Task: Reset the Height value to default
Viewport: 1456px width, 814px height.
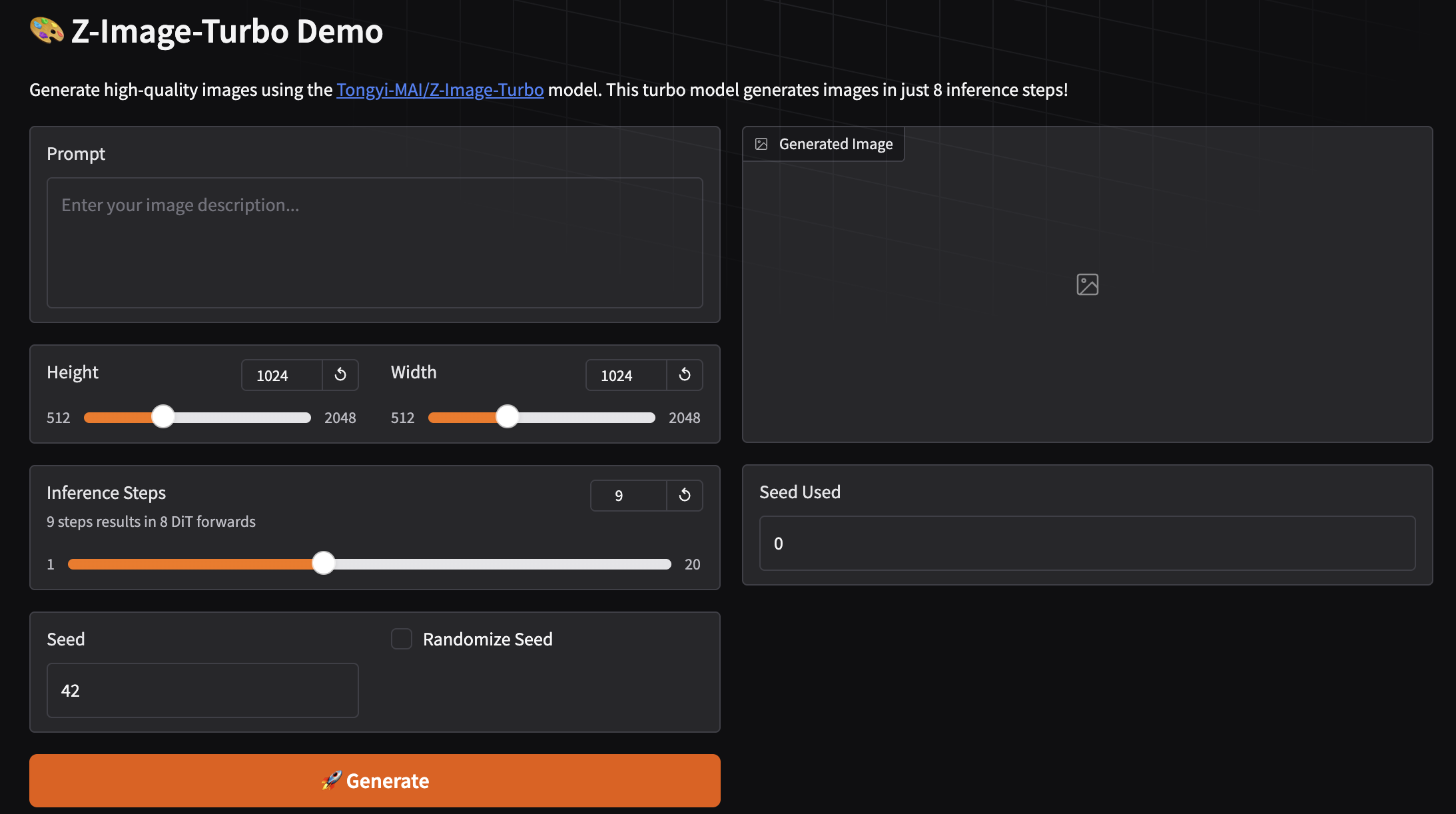Action: click(340, 375)
